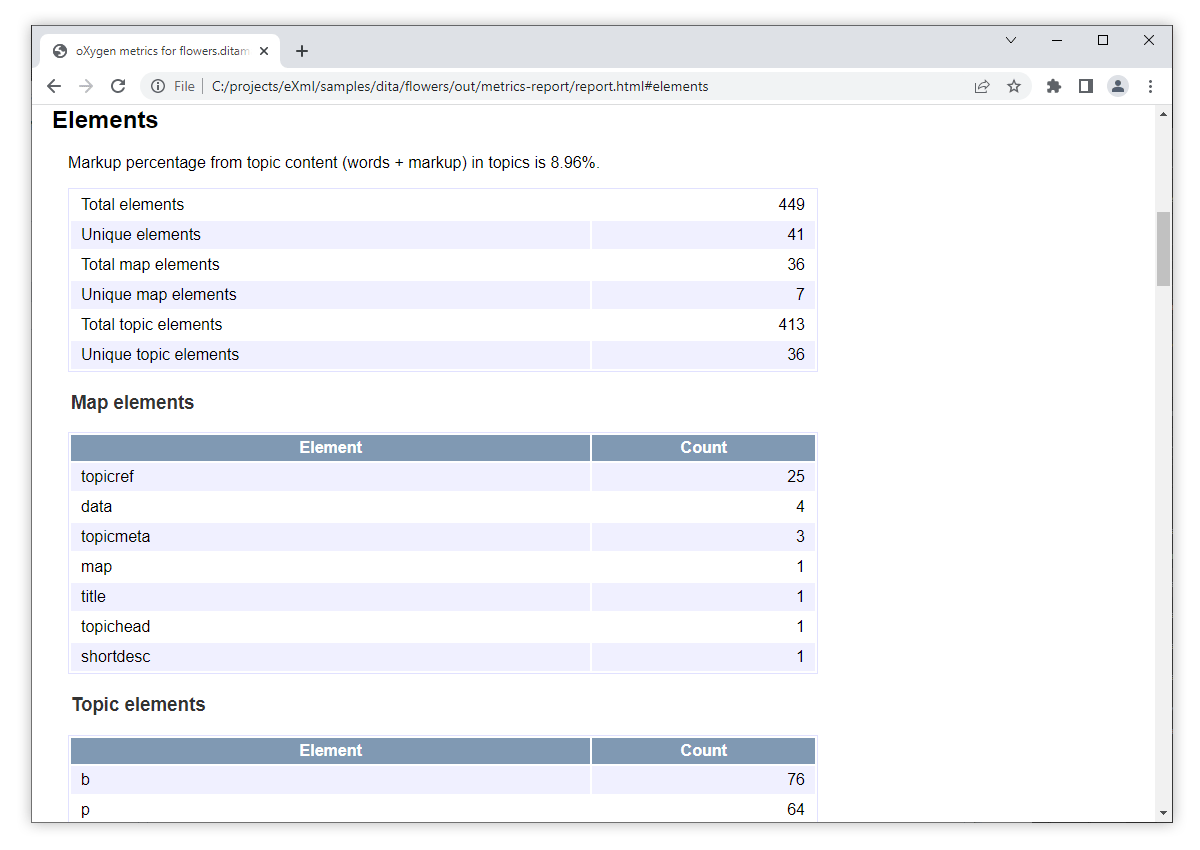Click the Elements heading
This screenshot has height=850, width=1200.
[x=105, y=120]
